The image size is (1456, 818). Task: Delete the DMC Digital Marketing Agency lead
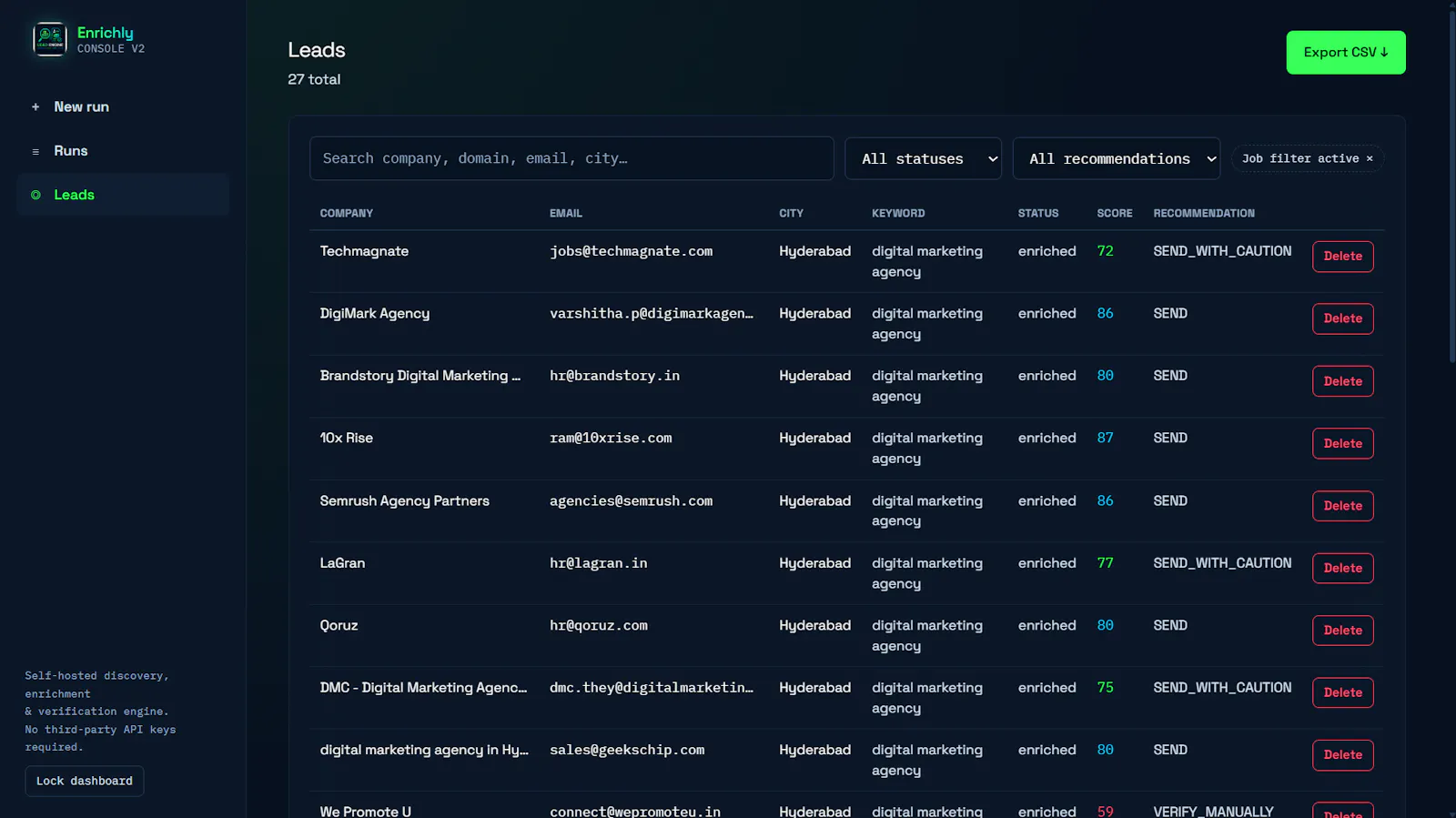click(1343, 692)
